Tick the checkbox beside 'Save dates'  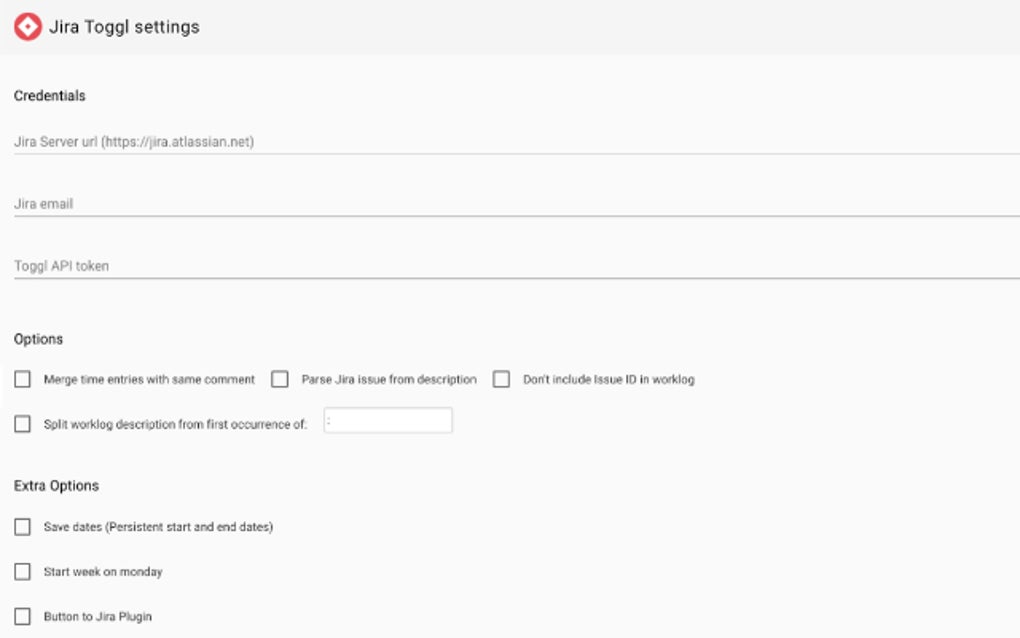(23, 527)
